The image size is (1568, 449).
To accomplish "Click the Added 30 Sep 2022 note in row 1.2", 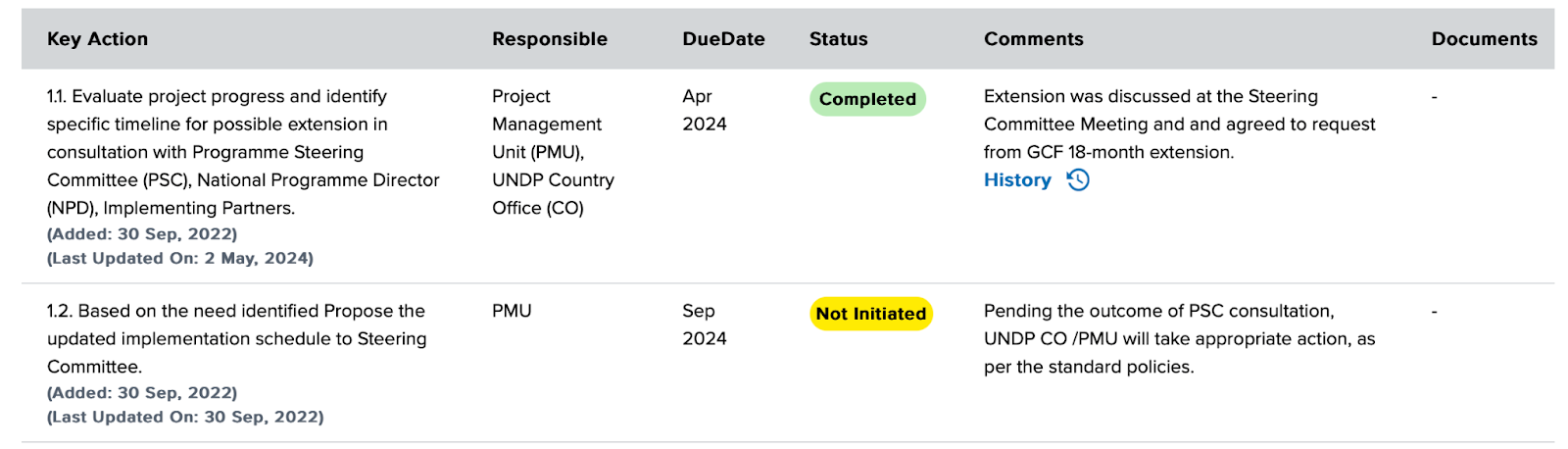I will pos(142,392).
